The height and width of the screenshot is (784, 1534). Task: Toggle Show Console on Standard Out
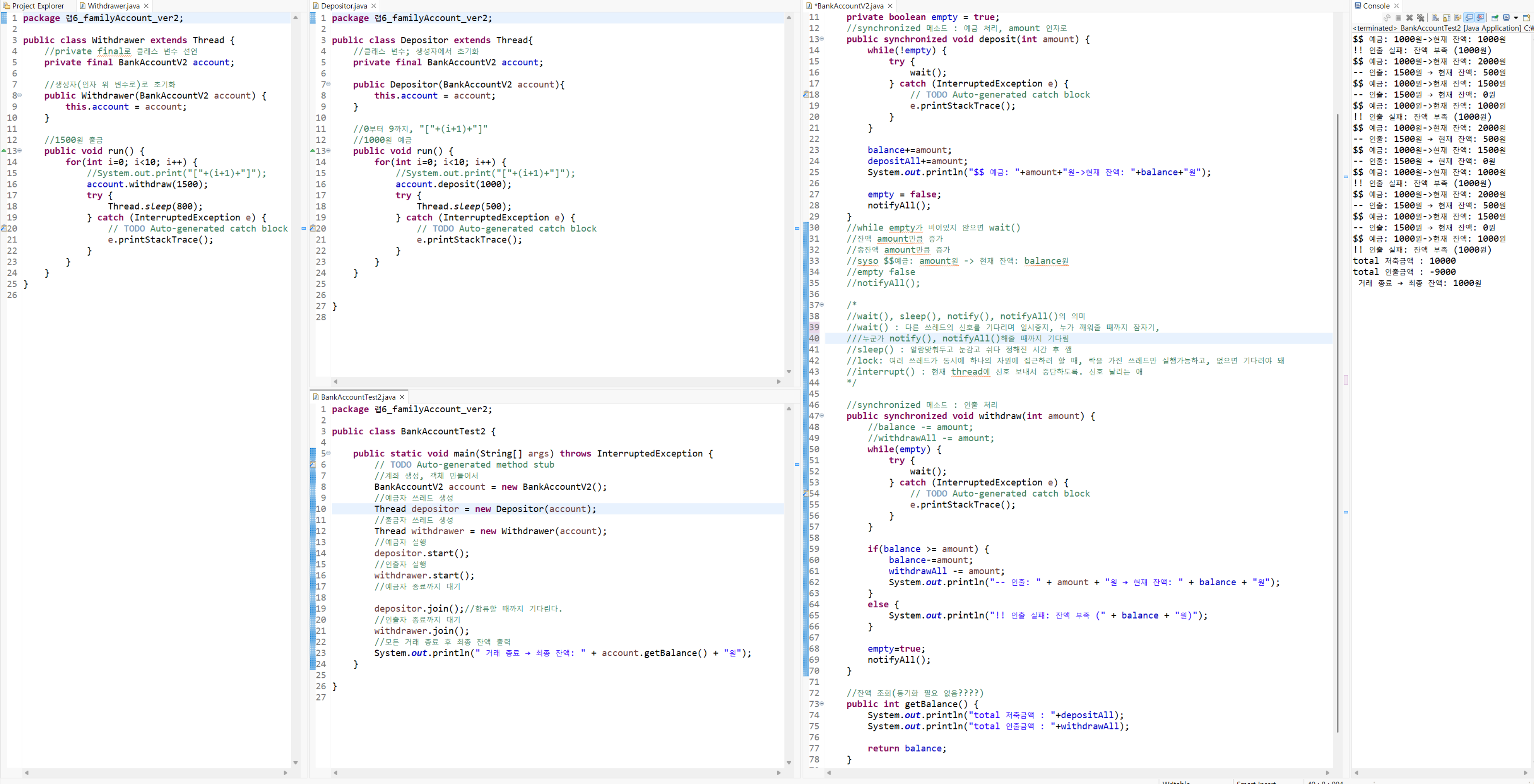point(1469,18)
